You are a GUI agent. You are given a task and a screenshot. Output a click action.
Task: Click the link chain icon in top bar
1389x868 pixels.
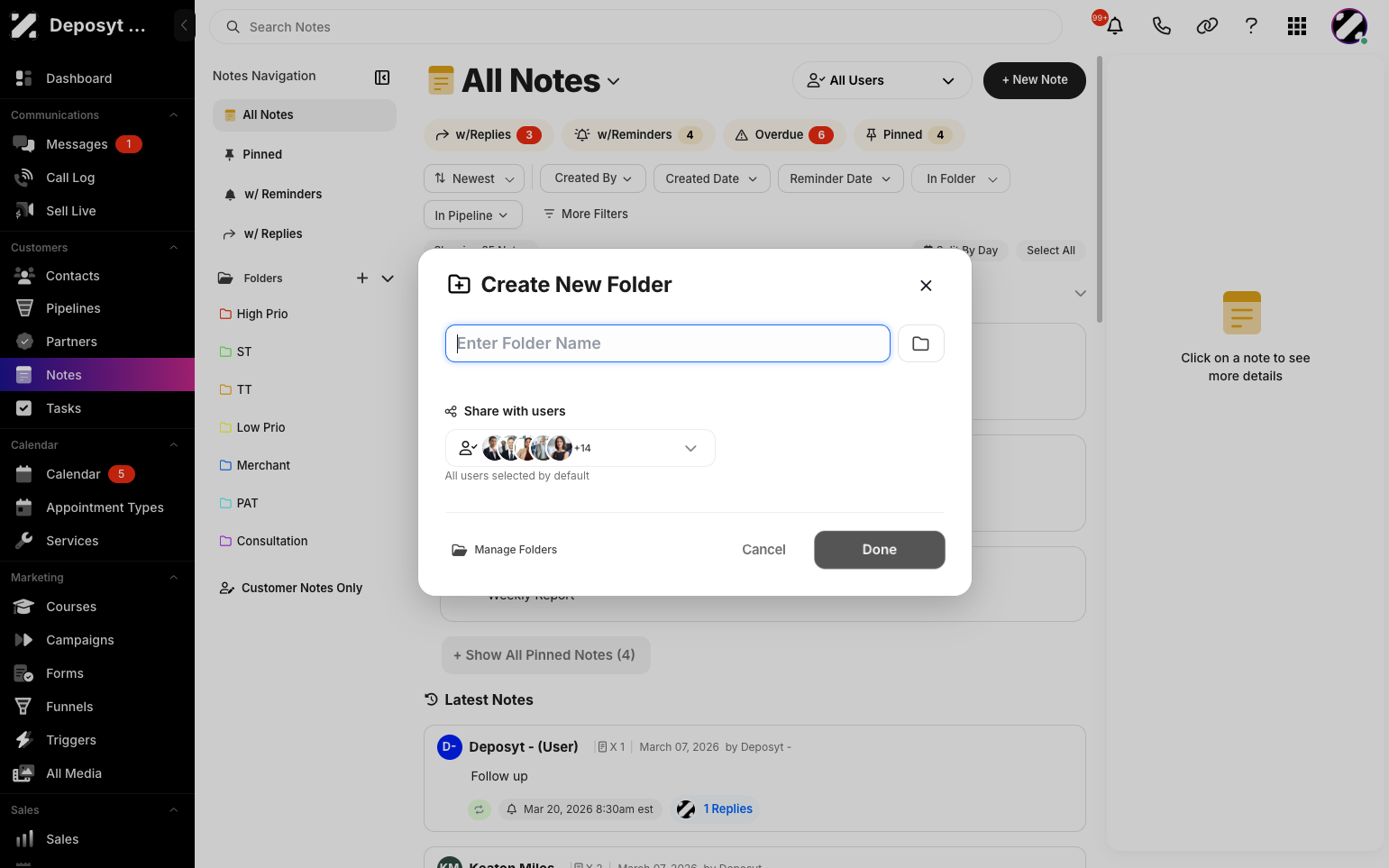tap(1207, 26)
